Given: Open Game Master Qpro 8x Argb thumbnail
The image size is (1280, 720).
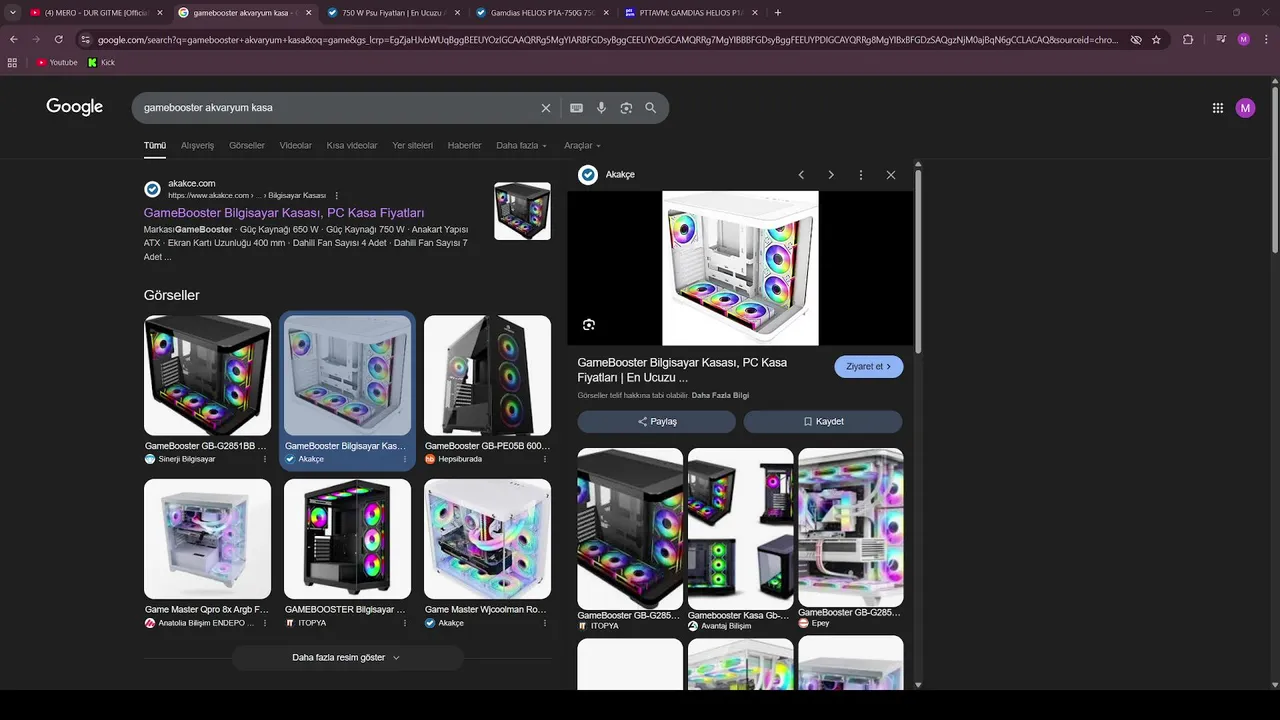Looking at the screenshot, I should (x=207, y=539).
